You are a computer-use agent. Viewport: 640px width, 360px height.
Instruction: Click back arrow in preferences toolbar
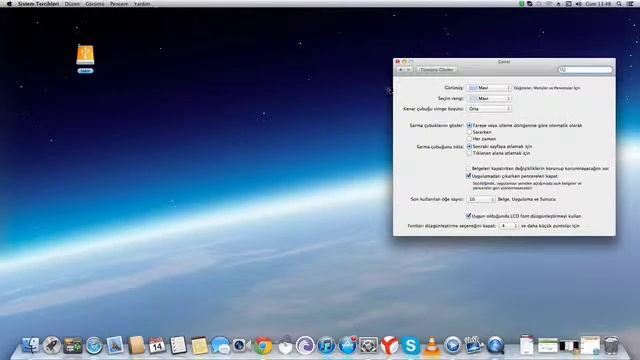pos(400,70)
